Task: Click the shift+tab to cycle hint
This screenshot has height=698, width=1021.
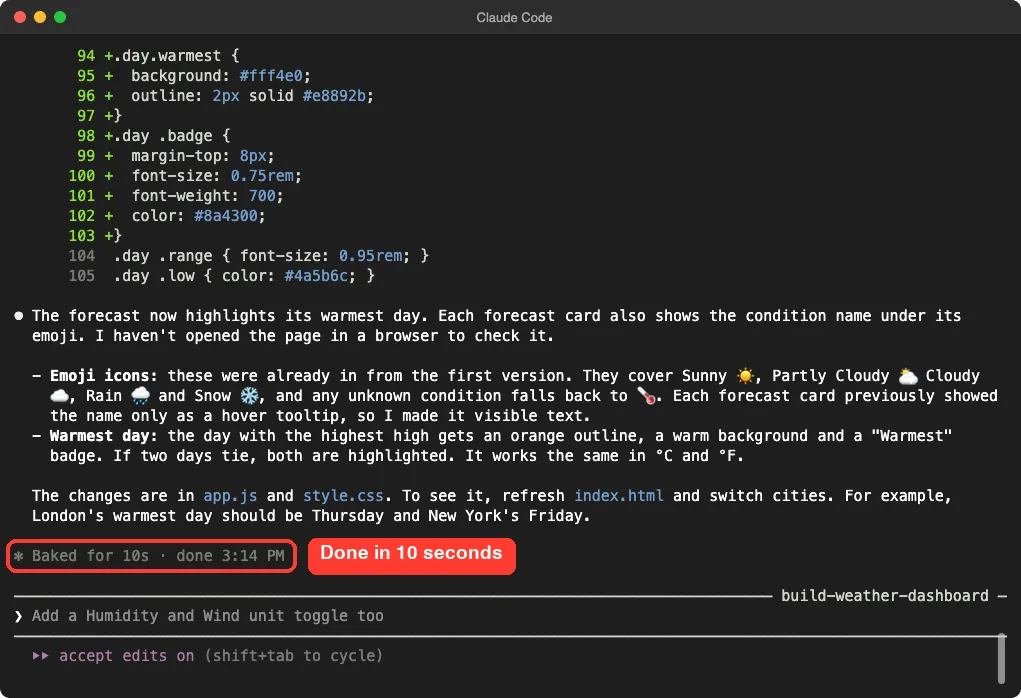Action: pos(293,656)
